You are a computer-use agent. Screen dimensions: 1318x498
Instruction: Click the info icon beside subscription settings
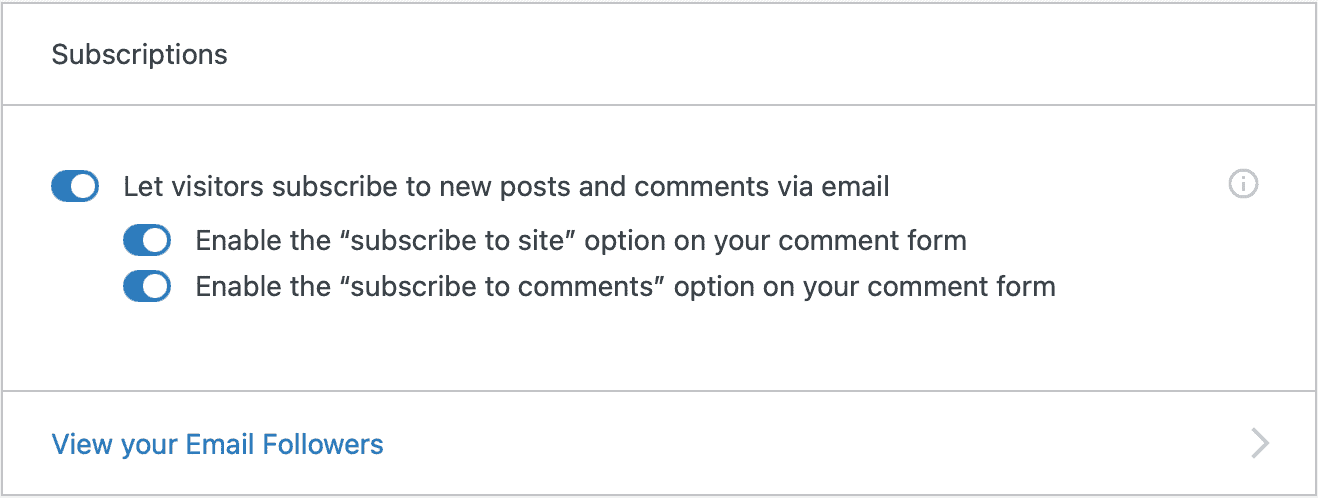[1242, 185]
